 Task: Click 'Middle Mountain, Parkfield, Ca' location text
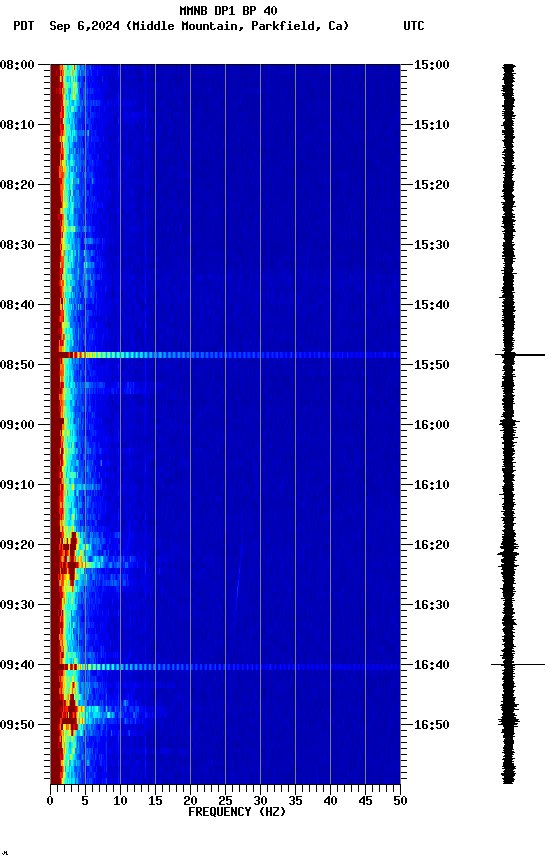[x=238, y=26]
